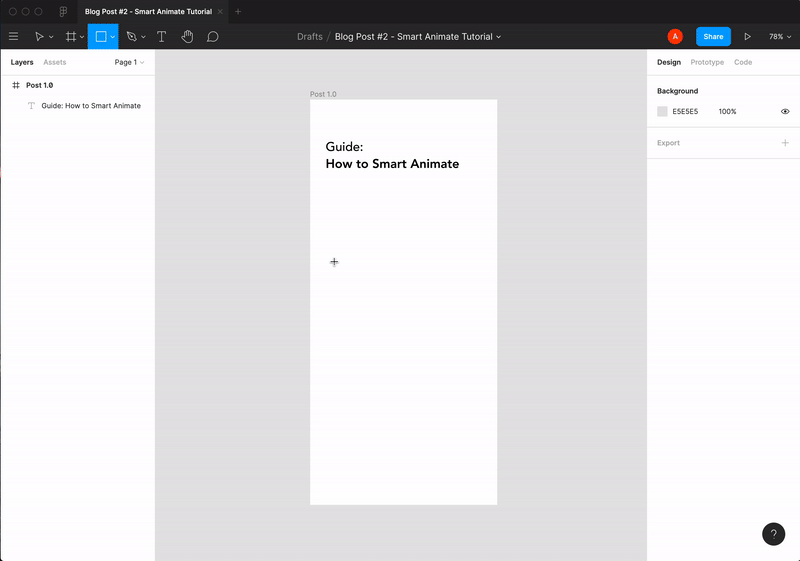Expand Move tool options chevron
This screenshot has width=800, height=561.
click(x=51, y=37)
